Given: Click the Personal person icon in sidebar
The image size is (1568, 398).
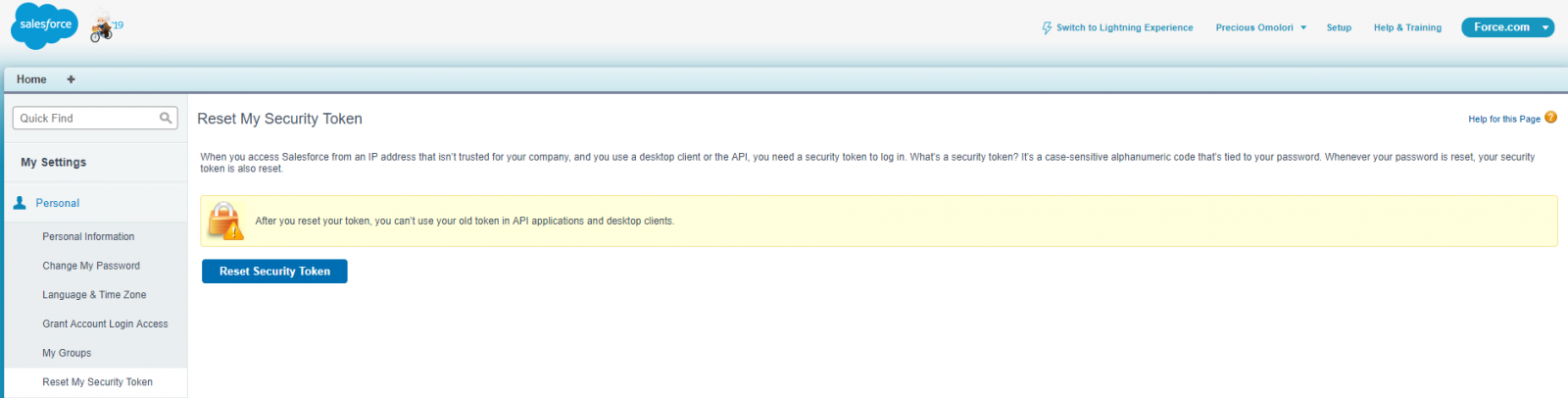Looking at the screenshot, I should (20, 203).
